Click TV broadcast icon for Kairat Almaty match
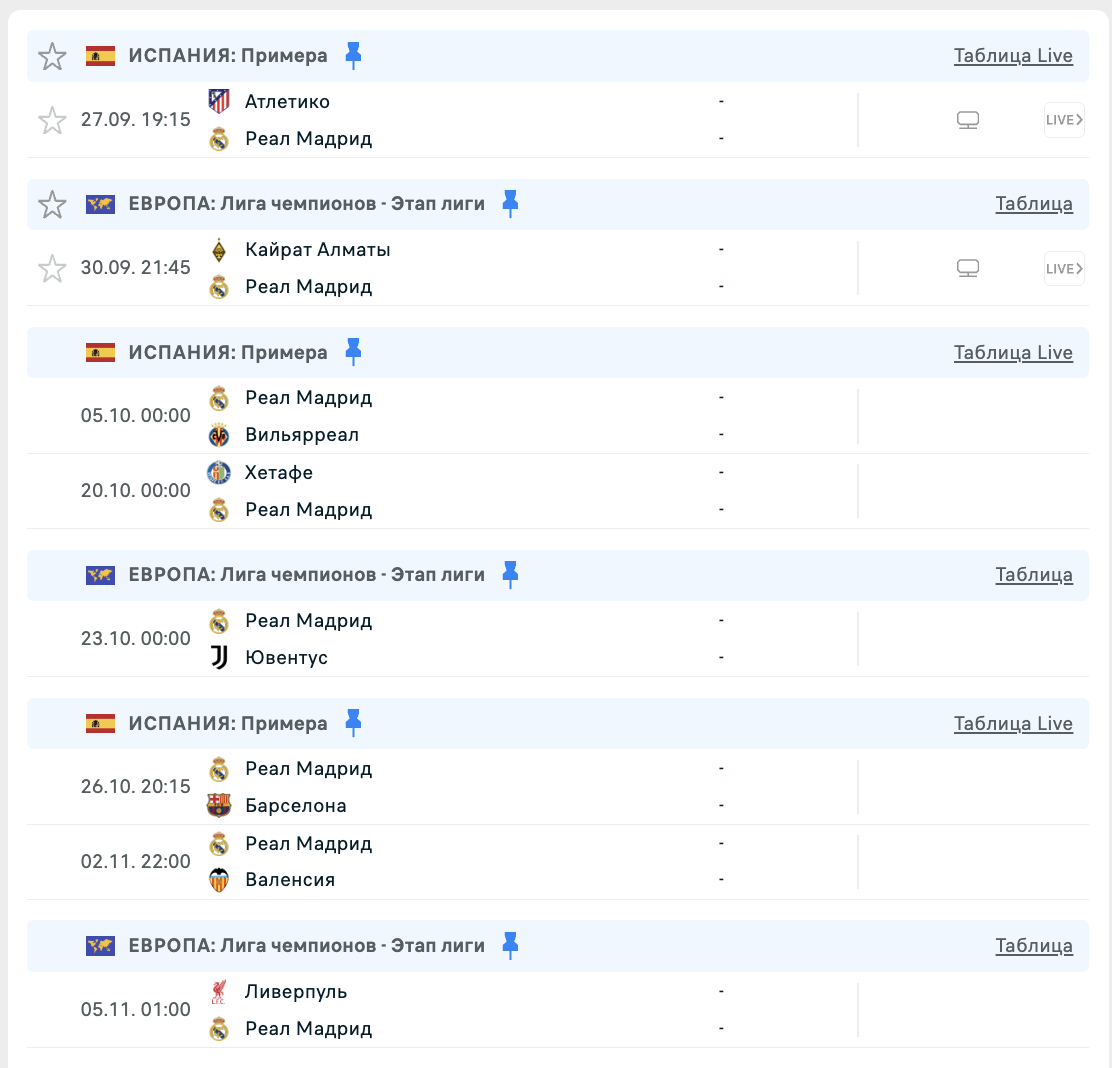 click(x=968, y=268)
